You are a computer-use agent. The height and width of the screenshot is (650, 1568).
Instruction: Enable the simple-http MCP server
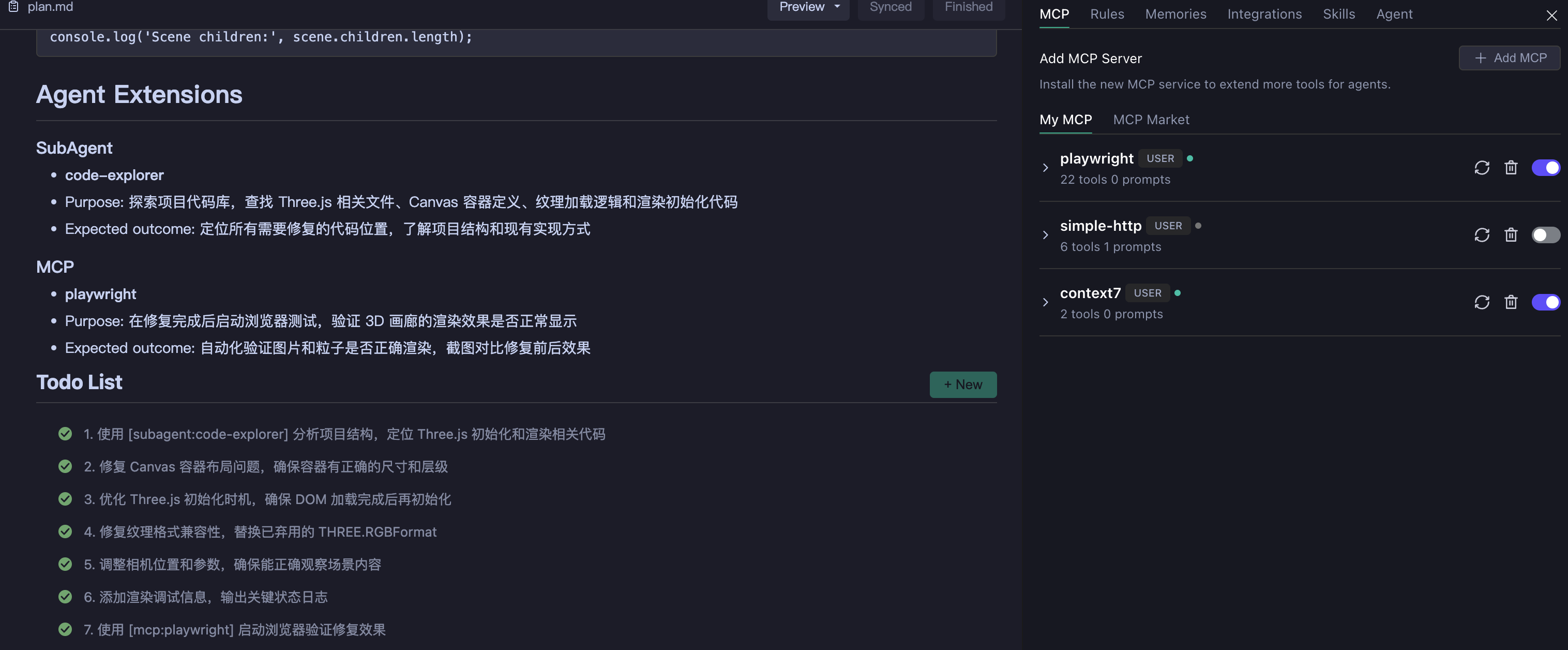tap(1546, 235)
